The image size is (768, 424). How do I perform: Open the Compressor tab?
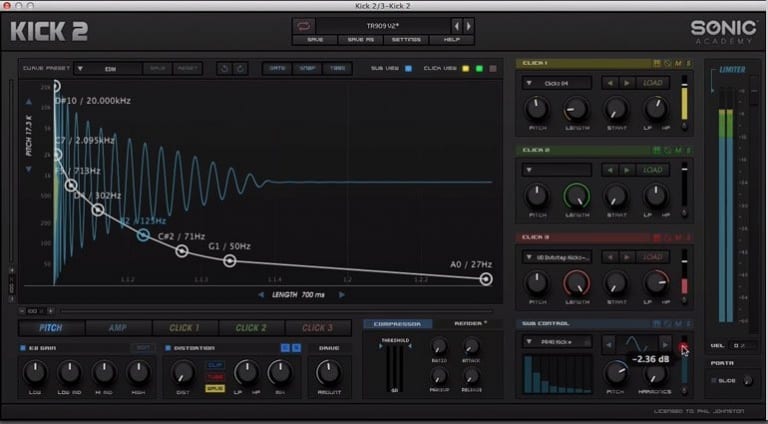click(398, 324)
